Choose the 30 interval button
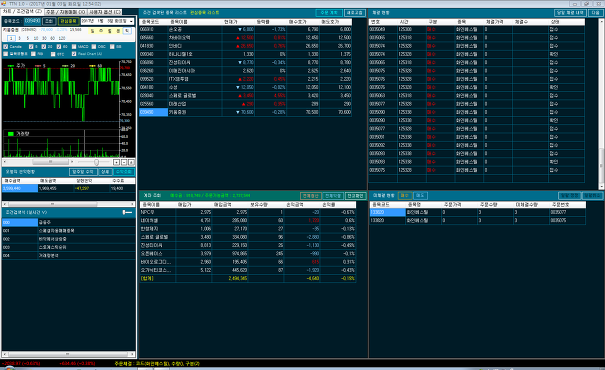The width and height of the screenshot is (605, 370). 44,38
